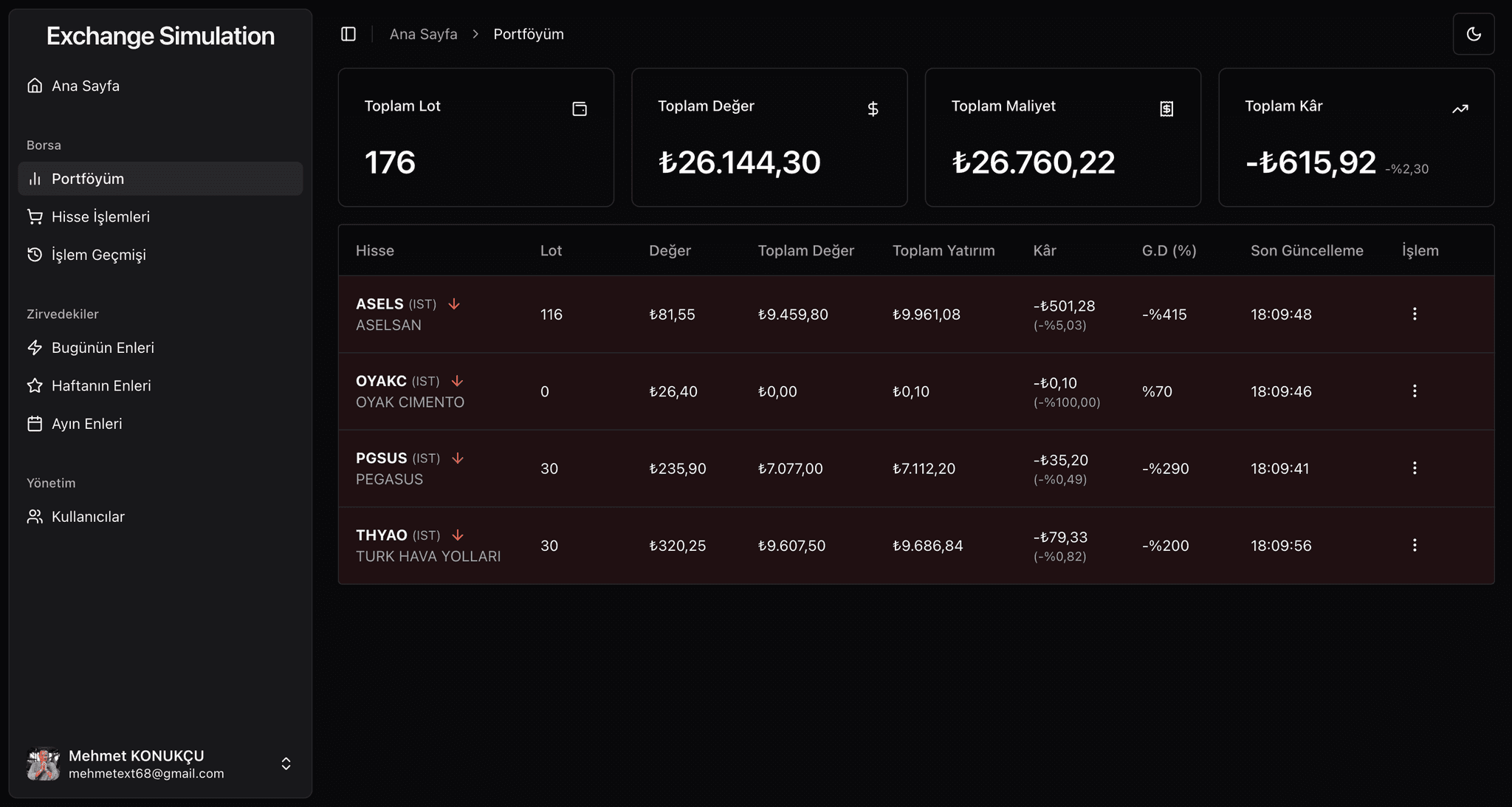Viewport: 1512px width, 807px height.
Task: Click the -₺615,92 total profit value
Action: 1310,162
